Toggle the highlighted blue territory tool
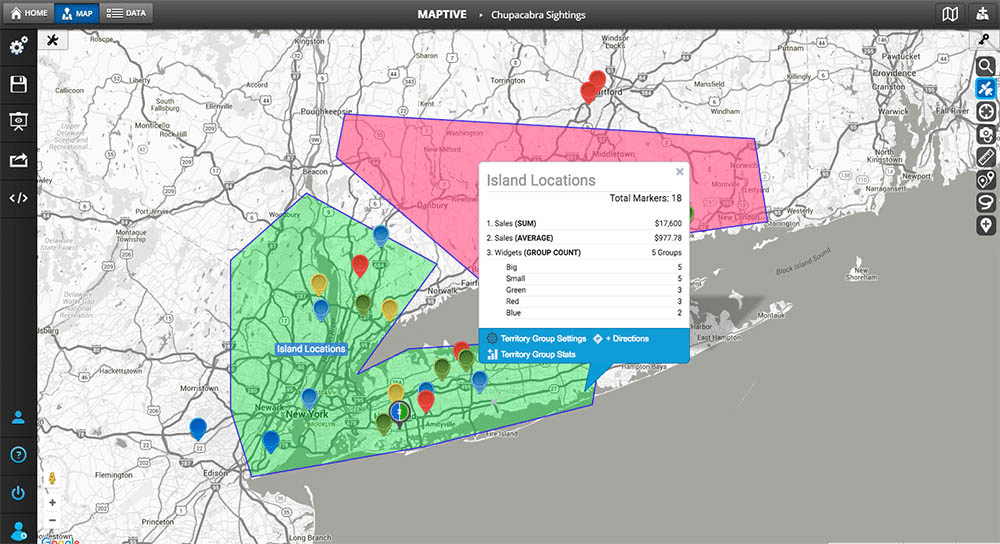Screen dimensions: 1000x544 986,89
